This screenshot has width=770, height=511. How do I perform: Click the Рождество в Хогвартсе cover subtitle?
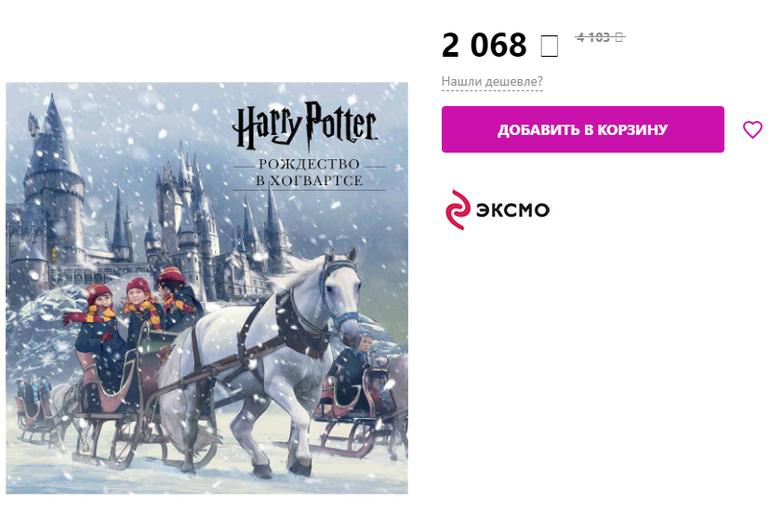[309, 172]
